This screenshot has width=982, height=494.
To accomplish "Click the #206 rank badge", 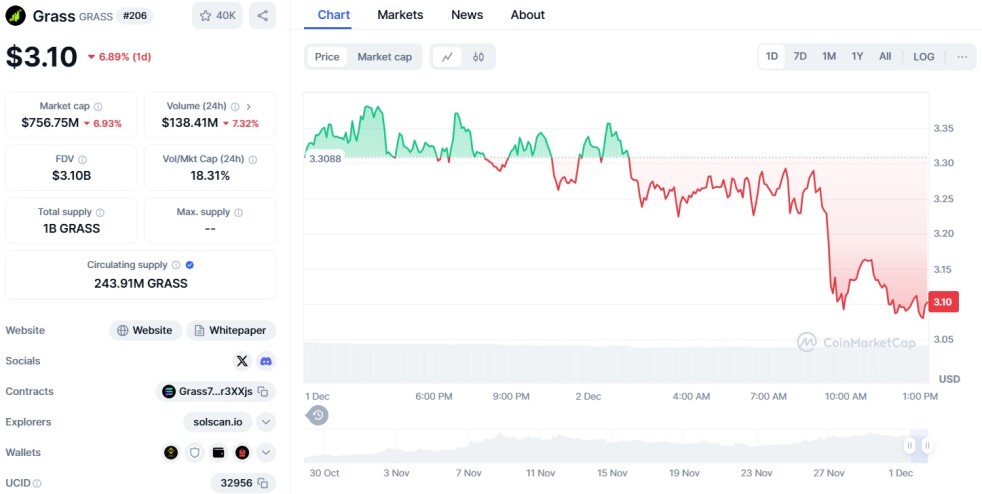I will point(135,16).
